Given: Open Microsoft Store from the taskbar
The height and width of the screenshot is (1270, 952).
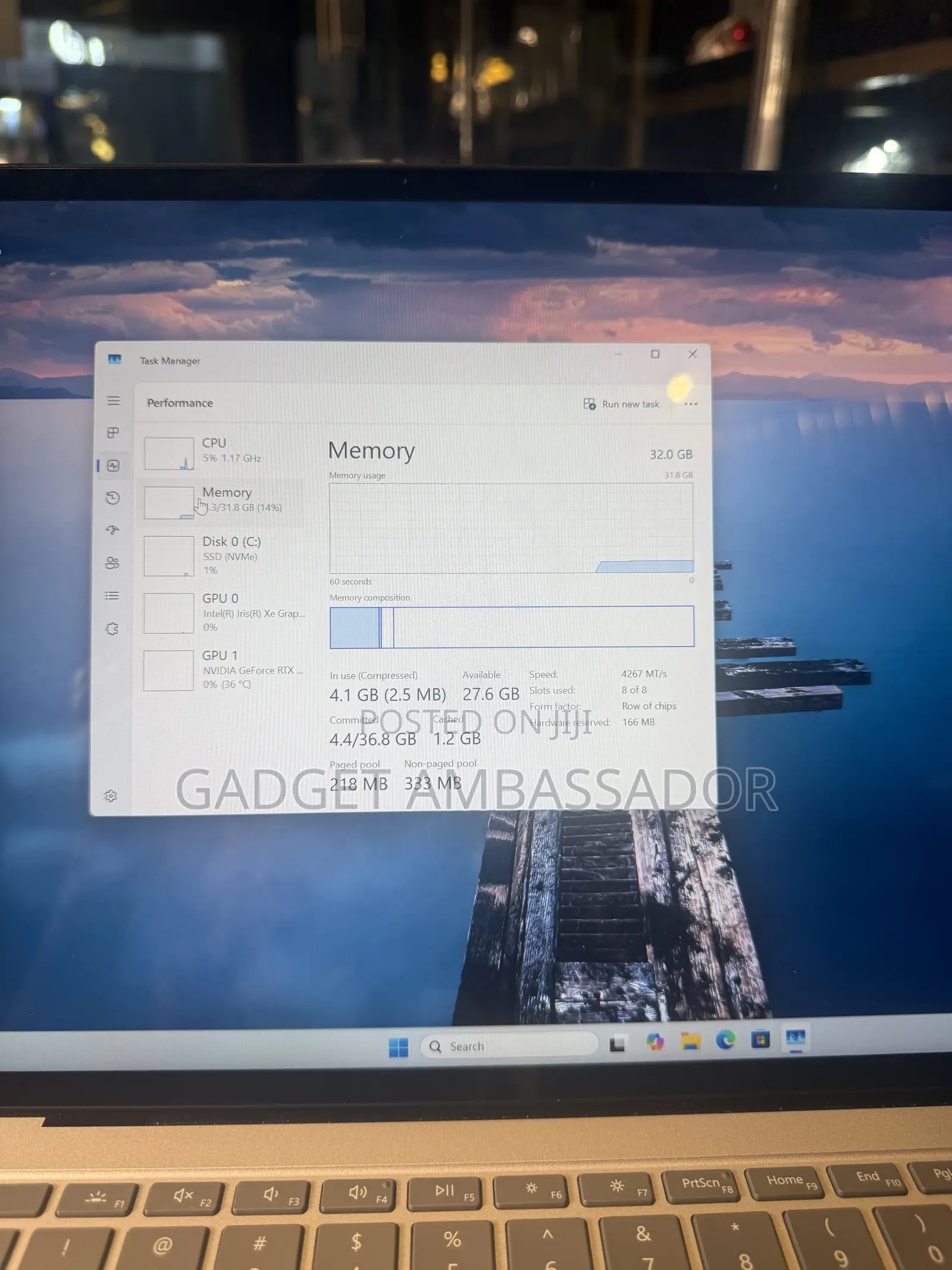Looking at the screenshot, I should click(760, 1040).
